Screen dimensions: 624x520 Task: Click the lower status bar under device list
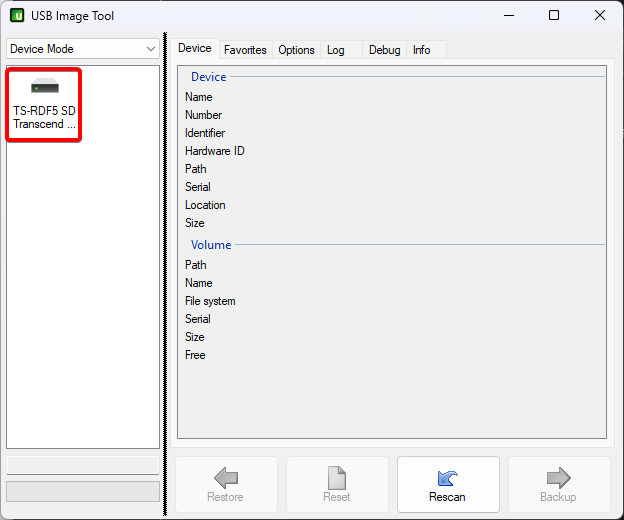82,491
